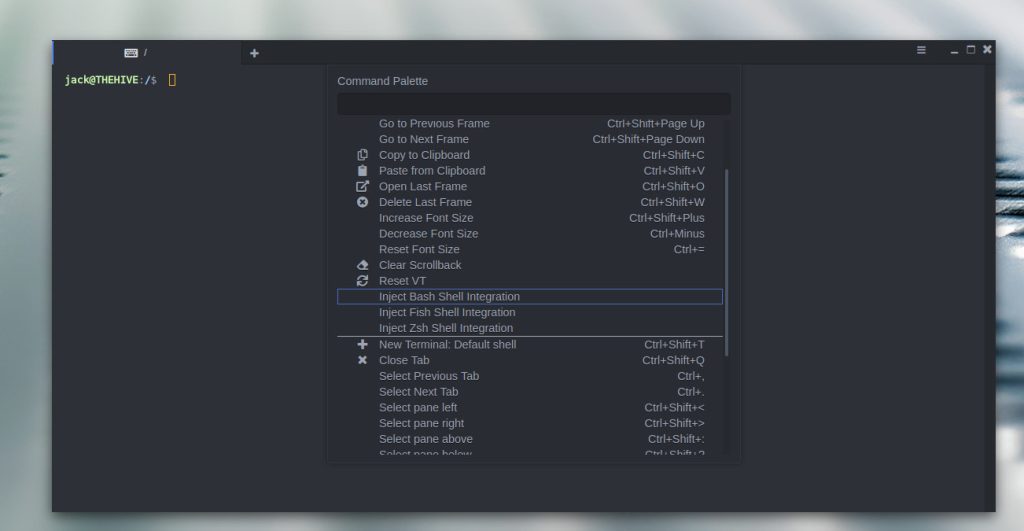Add a new tab with plus button
Image resolution: width=1024 pixels, height=531 pixels.
click(x=254, y=53)
